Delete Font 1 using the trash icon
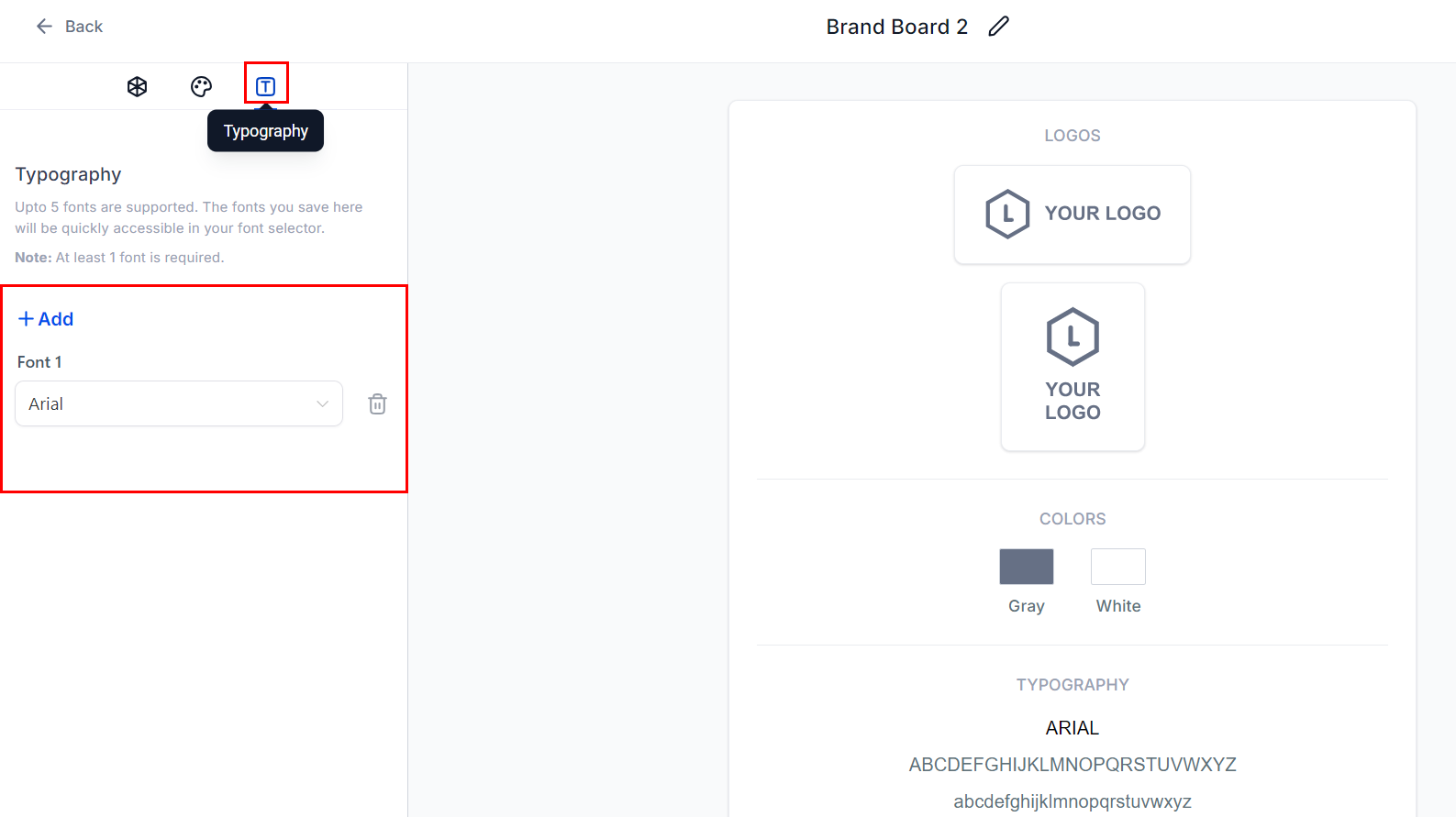 click(x=377, y=403)
